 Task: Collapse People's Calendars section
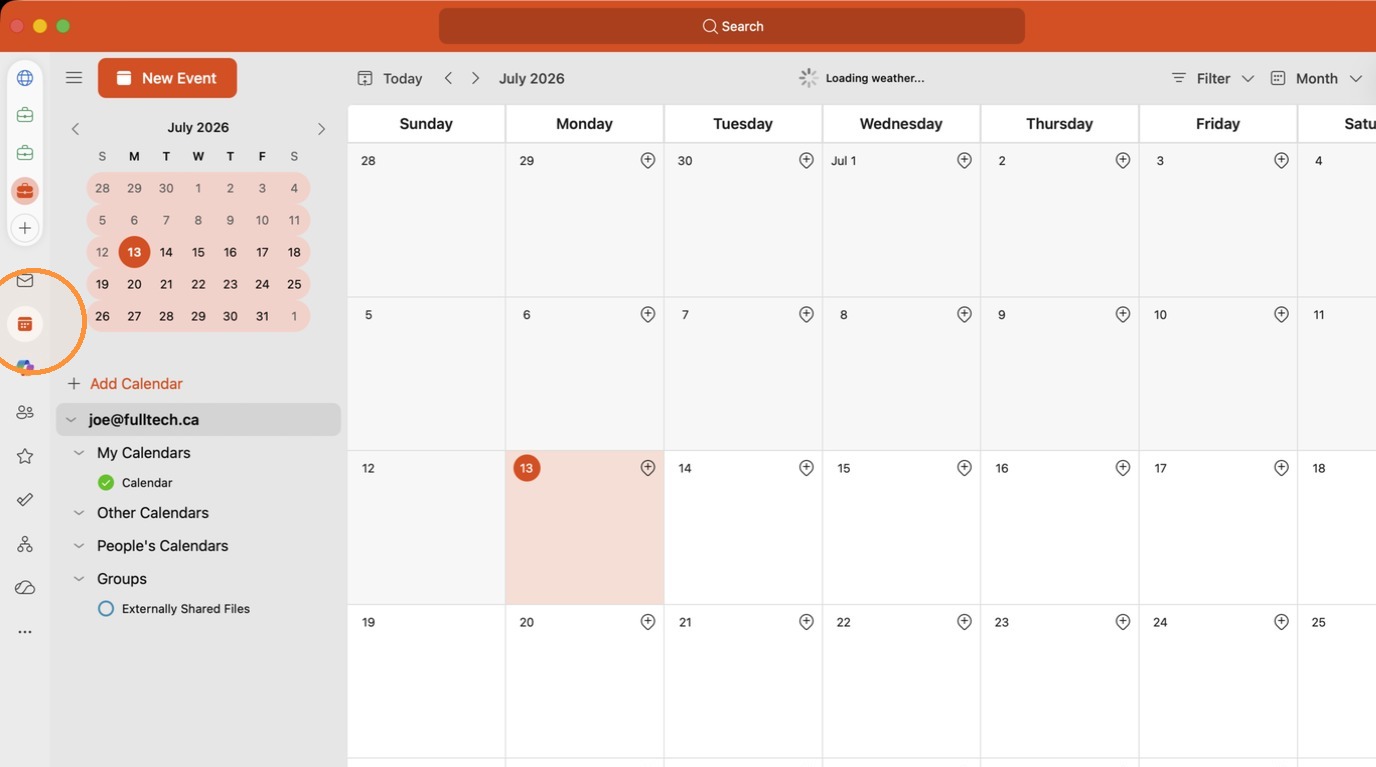[79, 546]
